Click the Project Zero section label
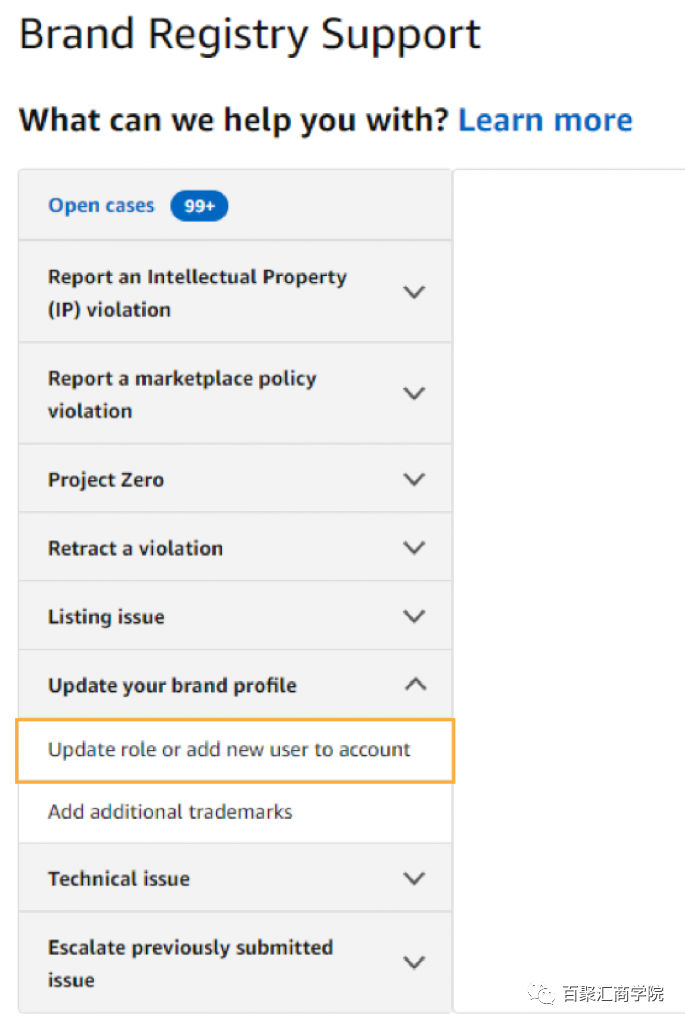The height and width of the screenshot is (1024, 685). [x=106, y=480]
